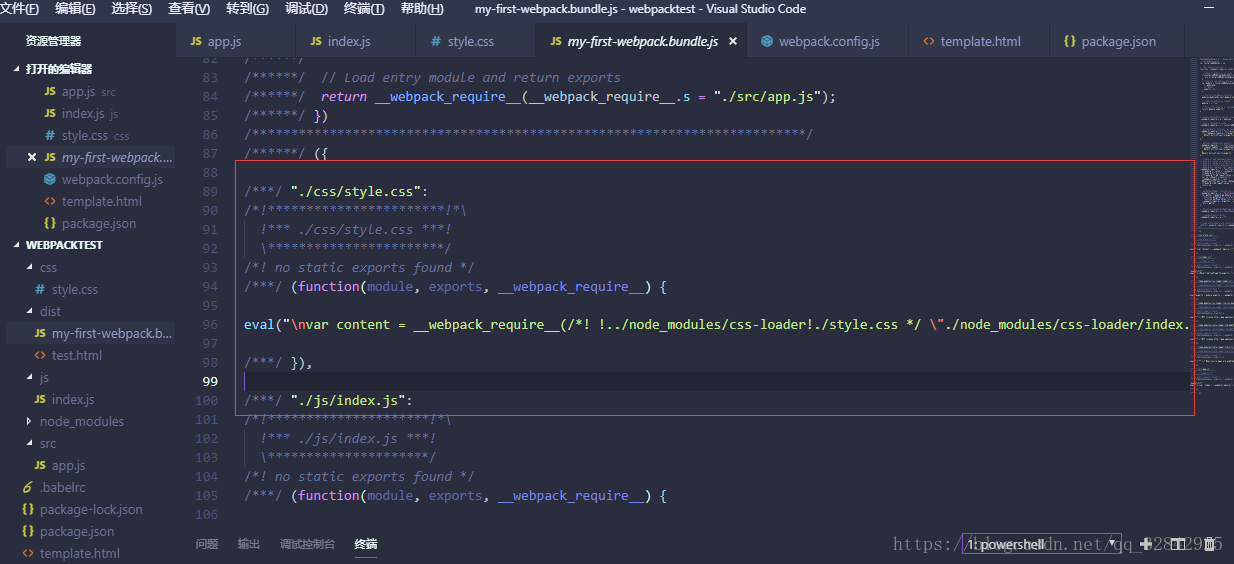Collapse the dist folder
This screenshot has width=1234, height=564.
click(x=30, y=311)
